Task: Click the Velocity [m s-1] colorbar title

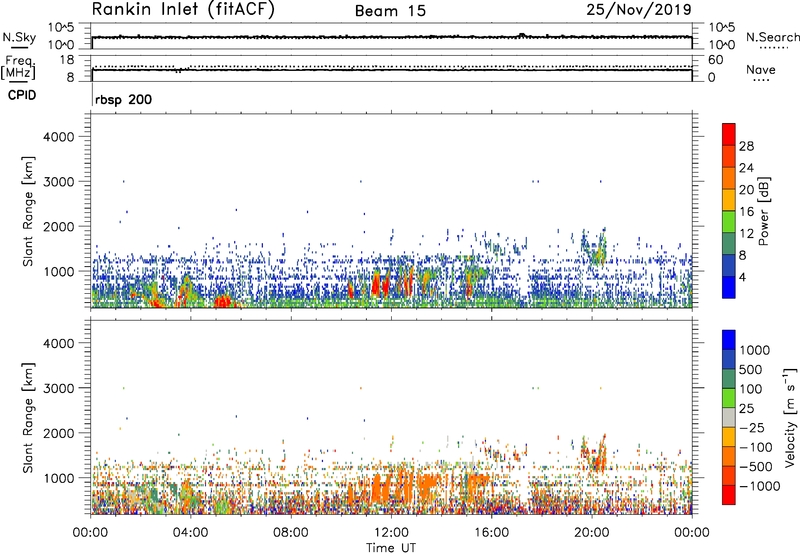Action: pos(790,417)
